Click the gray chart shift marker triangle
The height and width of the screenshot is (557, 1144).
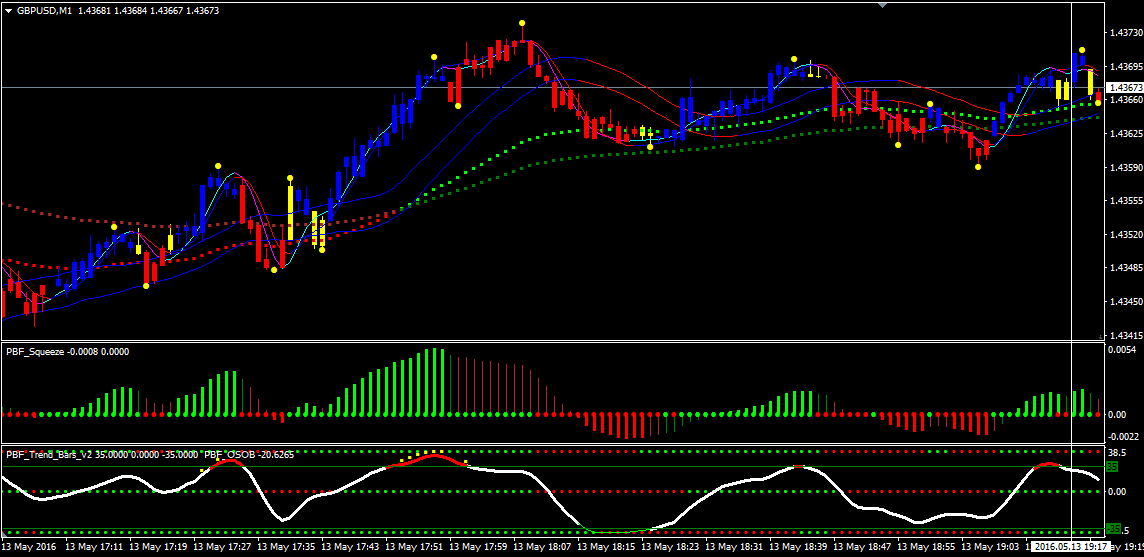coord(882,5)
